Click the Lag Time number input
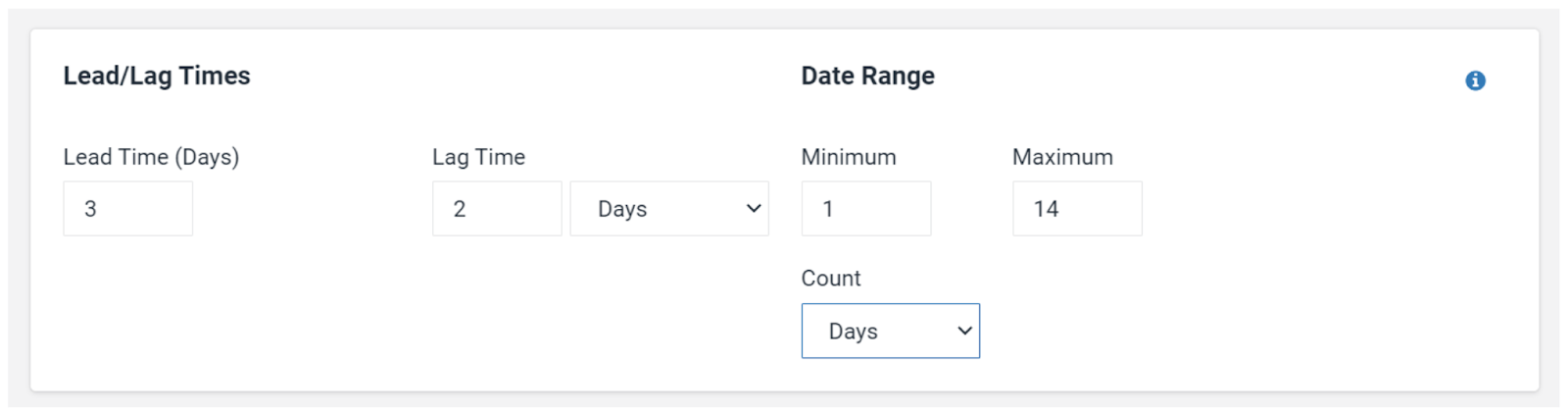This screenshot has width=1568, height=414. click(497, 208)
